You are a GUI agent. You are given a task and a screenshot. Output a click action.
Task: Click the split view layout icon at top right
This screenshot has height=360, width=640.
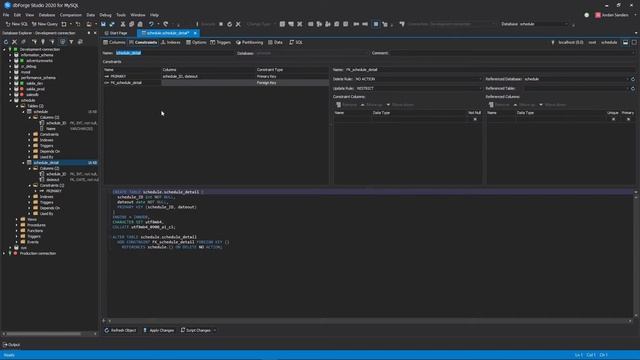[625, 42]
